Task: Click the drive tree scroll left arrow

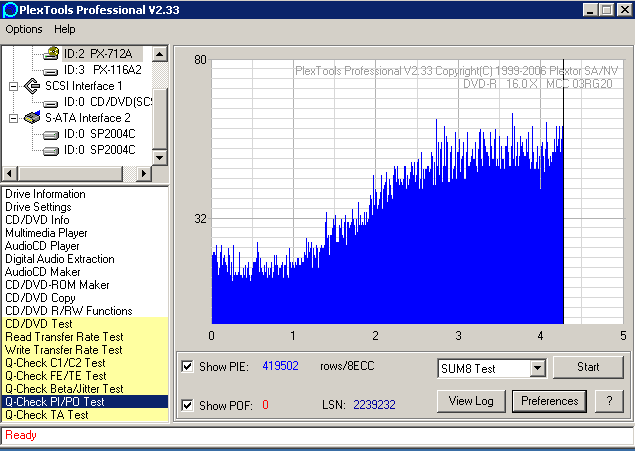Action: click(x=10, y=174)
